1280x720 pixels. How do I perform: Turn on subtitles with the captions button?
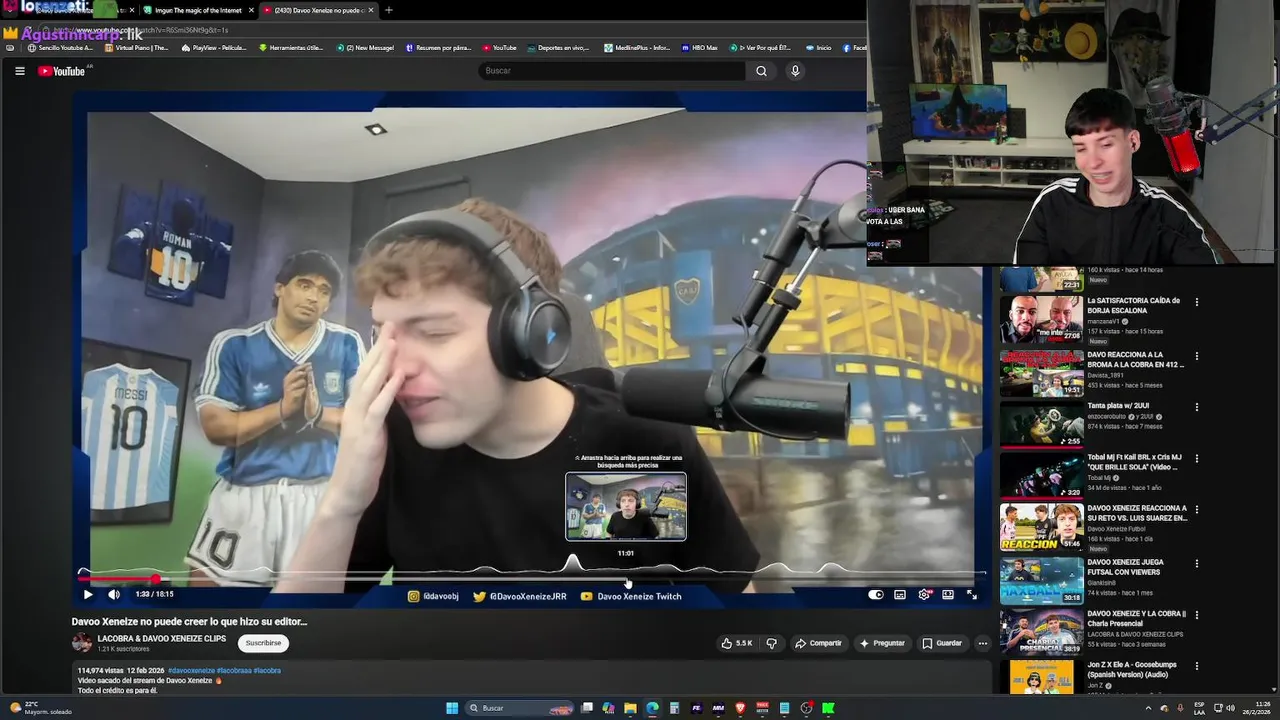[x=900, y=595]
